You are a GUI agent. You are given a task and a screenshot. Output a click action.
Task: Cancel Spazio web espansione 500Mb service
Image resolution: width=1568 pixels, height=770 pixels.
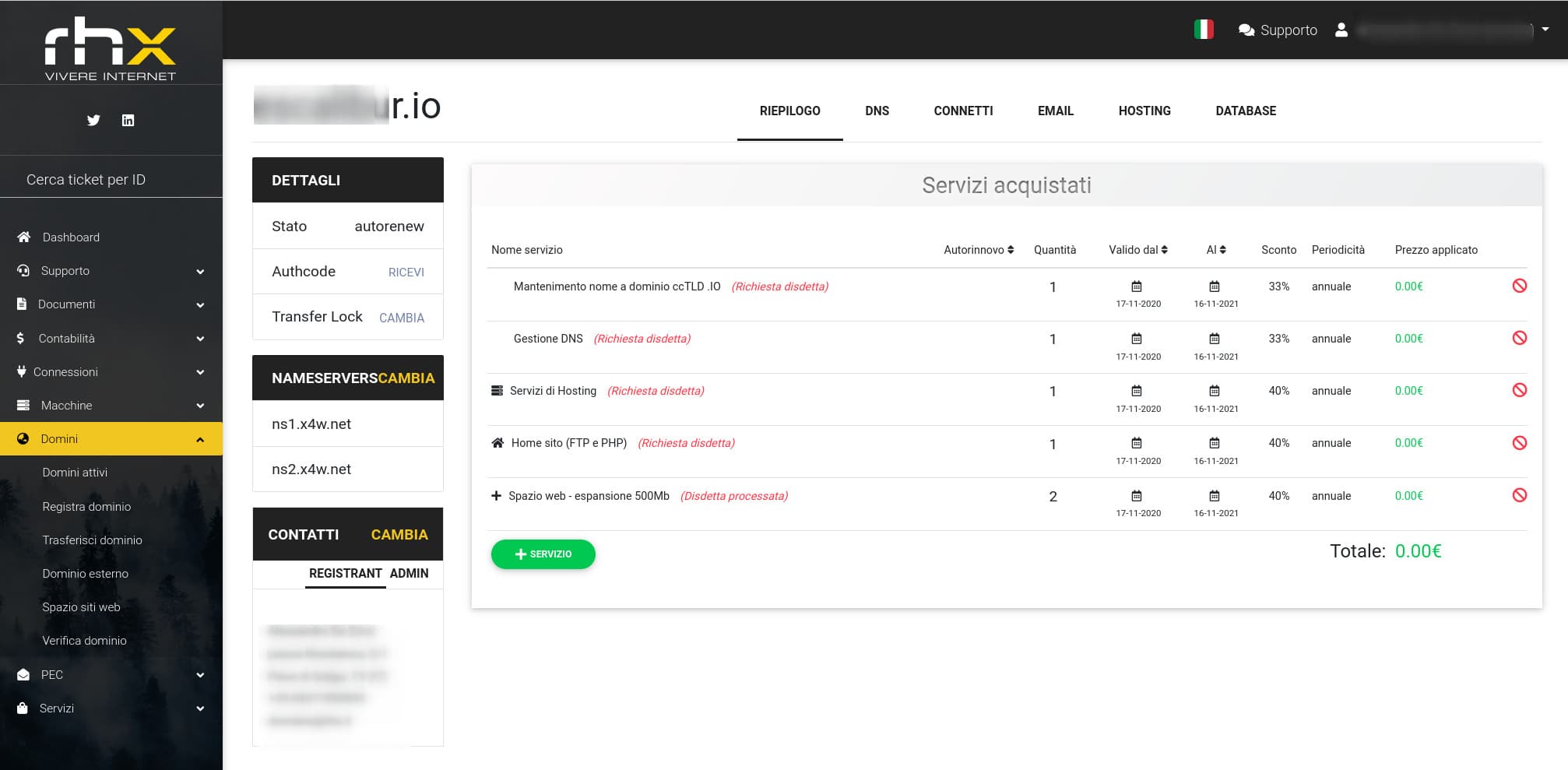[x=1519, y=495]
